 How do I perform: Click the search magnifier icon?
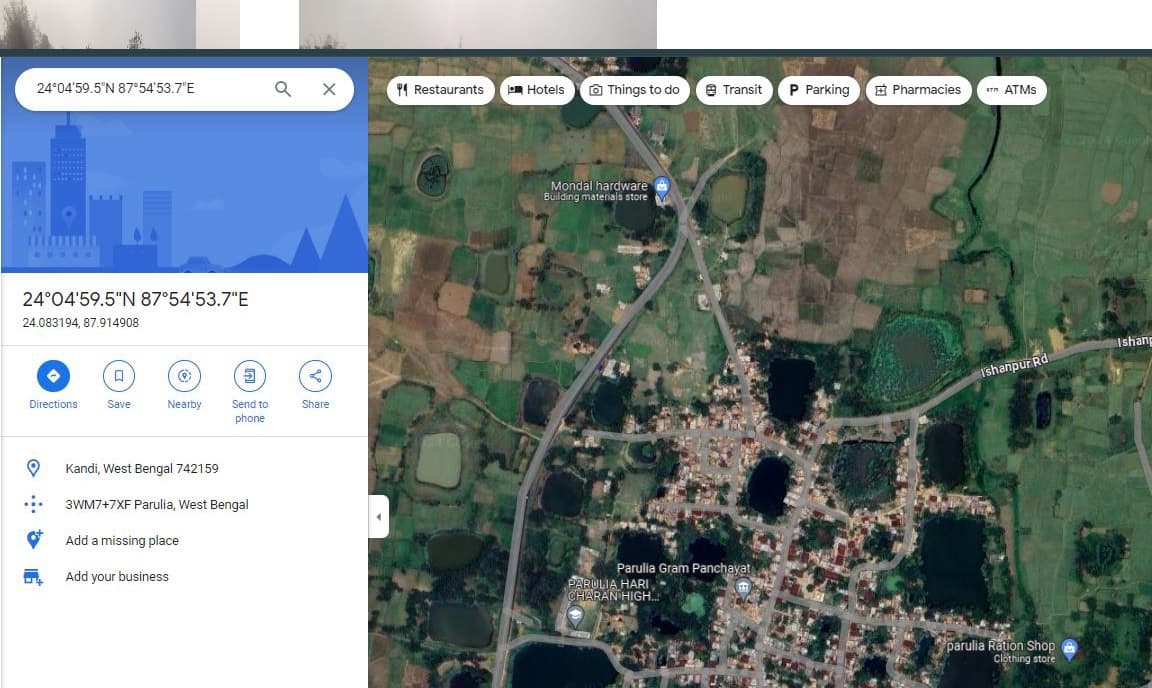coord(283,89)
